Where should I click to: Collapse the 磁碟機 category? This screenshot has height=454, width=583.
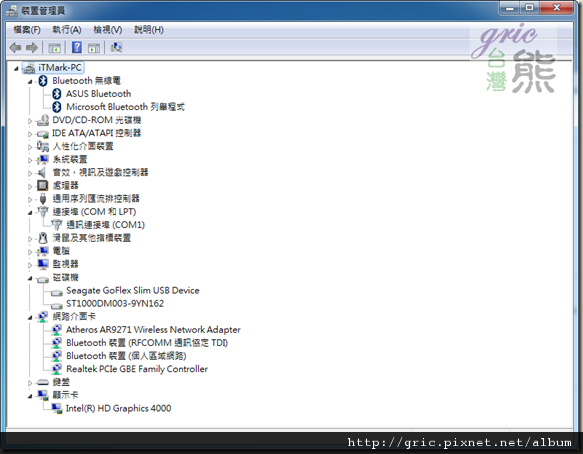point(30,278)
